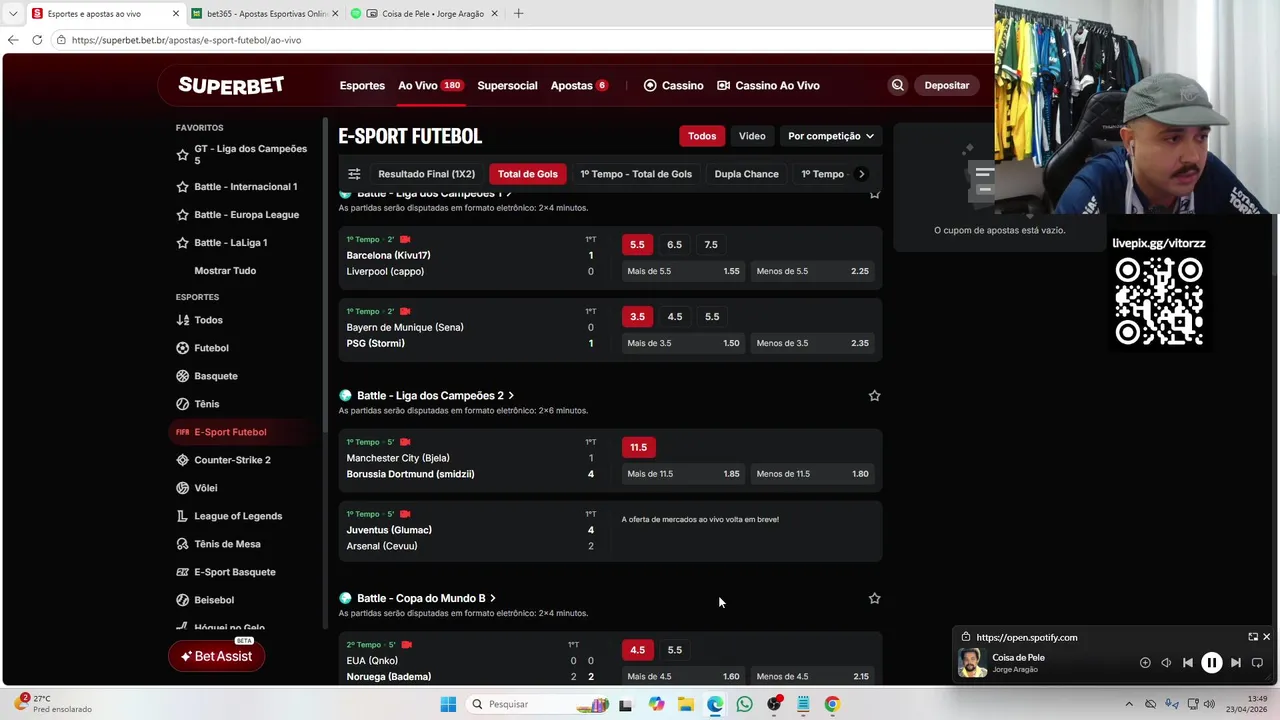Click Mostrar Tudo in favorites
The image size is (1280, 720).
pos(225,271)
